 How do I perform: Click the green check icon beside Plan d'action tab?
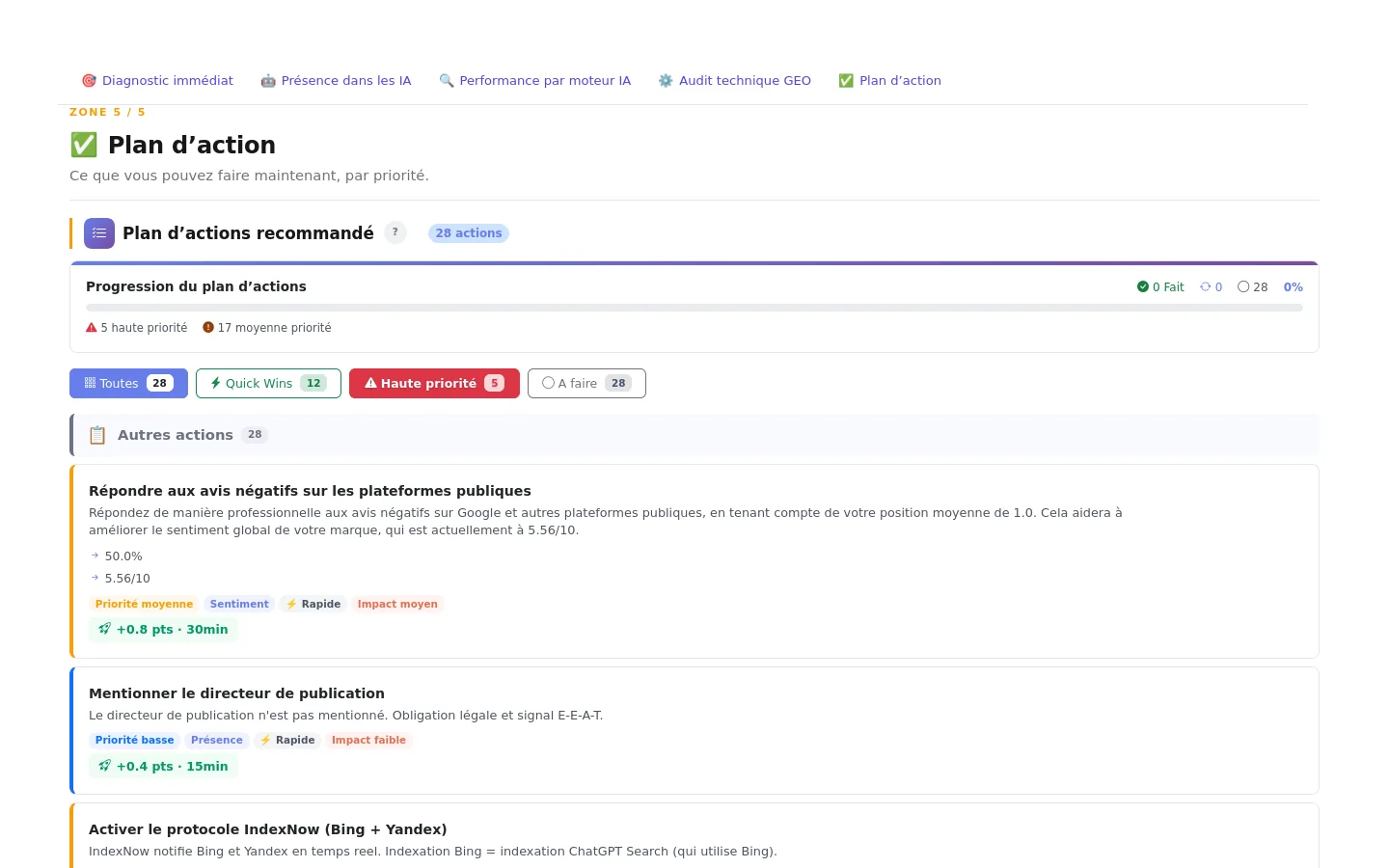pos(846,81)
